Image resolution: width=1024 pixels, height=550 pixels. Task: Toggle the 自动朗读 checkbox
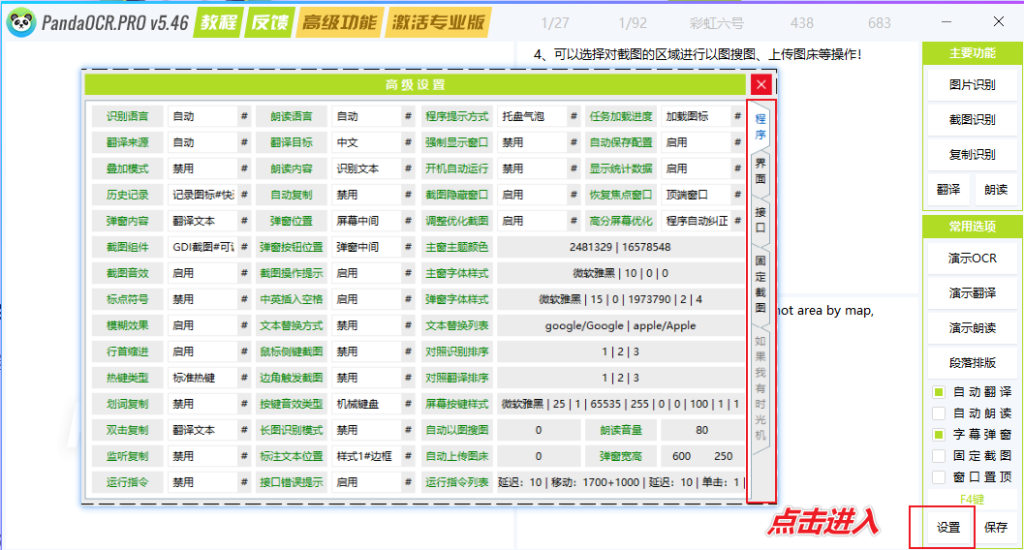[938, 413]
